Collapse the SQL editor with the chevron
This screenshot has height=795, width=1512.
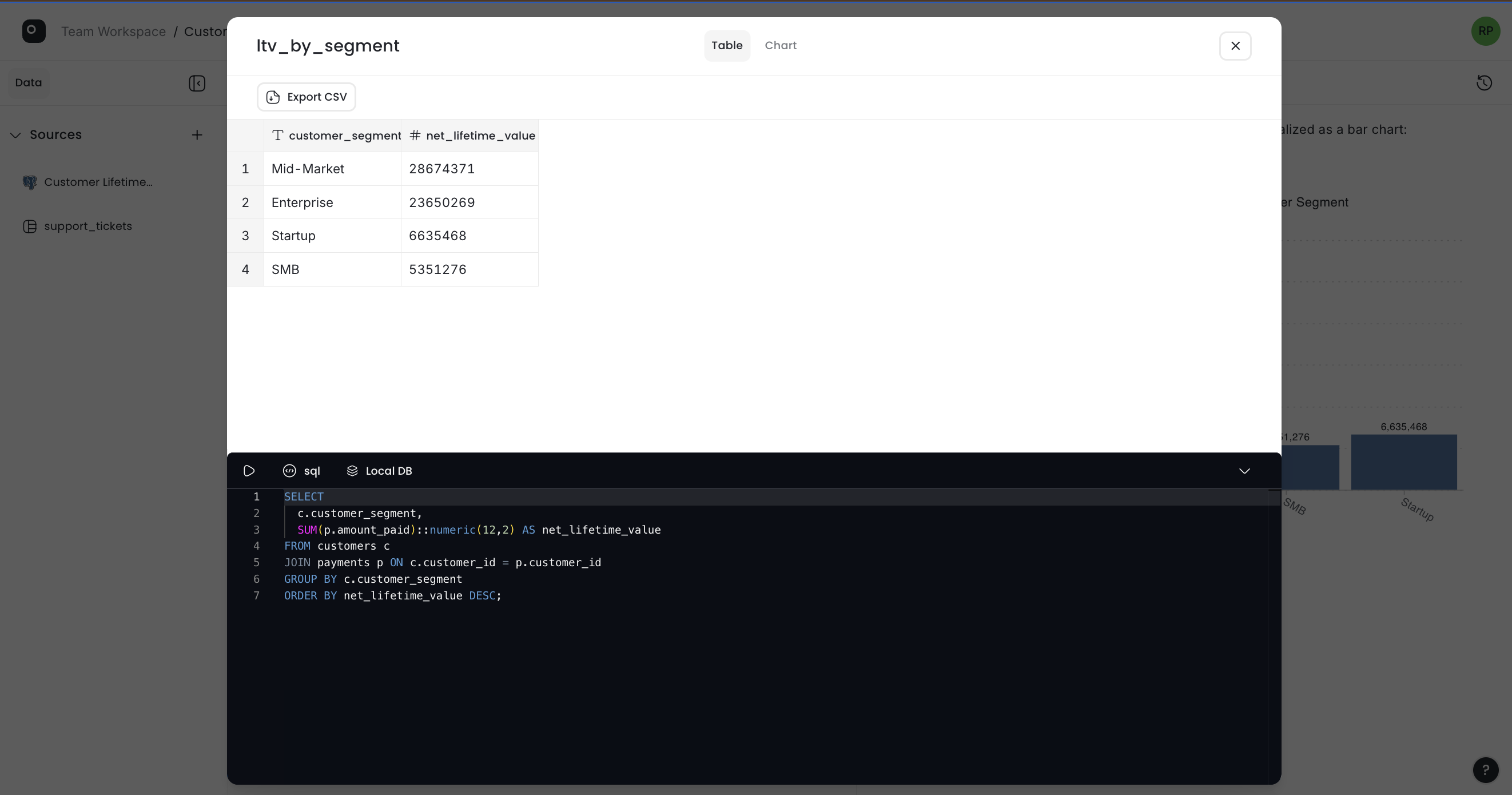pyautogui.click(x=1244, y=471)
